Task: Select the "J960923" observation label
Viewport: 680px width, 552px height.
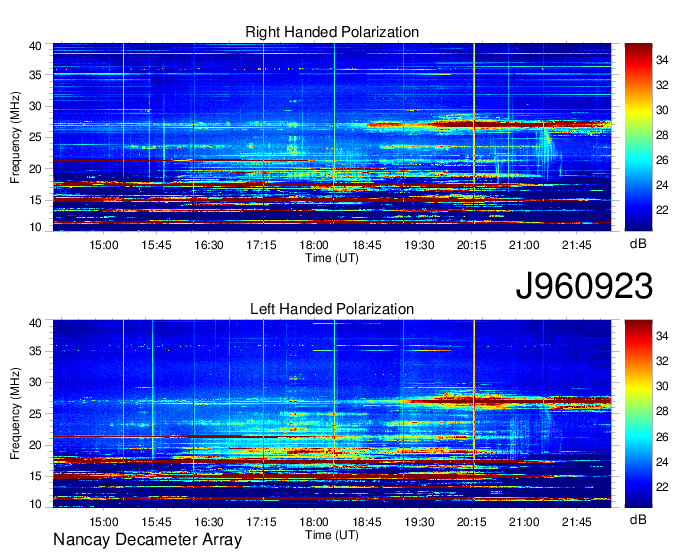Action: tap(584, 286)
